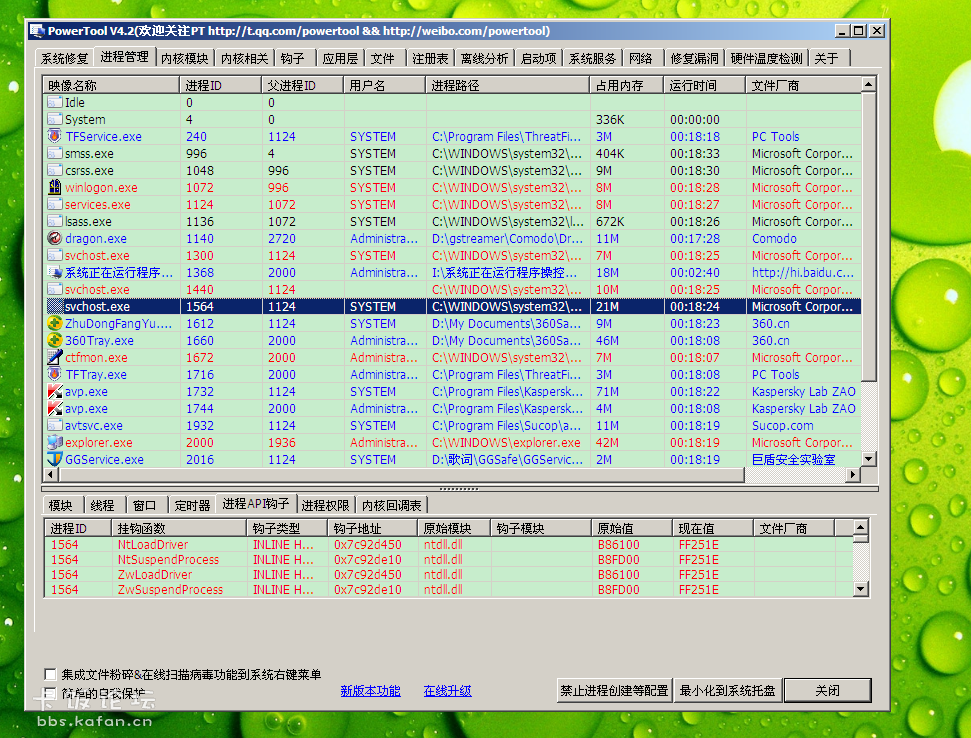The width and height of the screenshot is (971, 738).
Task: Click the ZhuDongFangYu 360 process icon
Action: click(55, 323)
